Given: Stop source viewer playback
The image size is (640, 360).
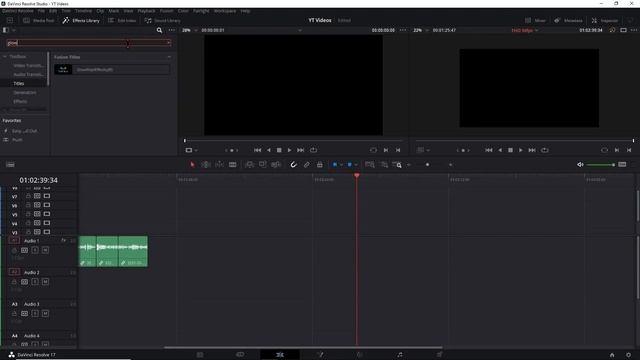Looking at the screenshot, I should pyautogui.click(x=279, y=150).
